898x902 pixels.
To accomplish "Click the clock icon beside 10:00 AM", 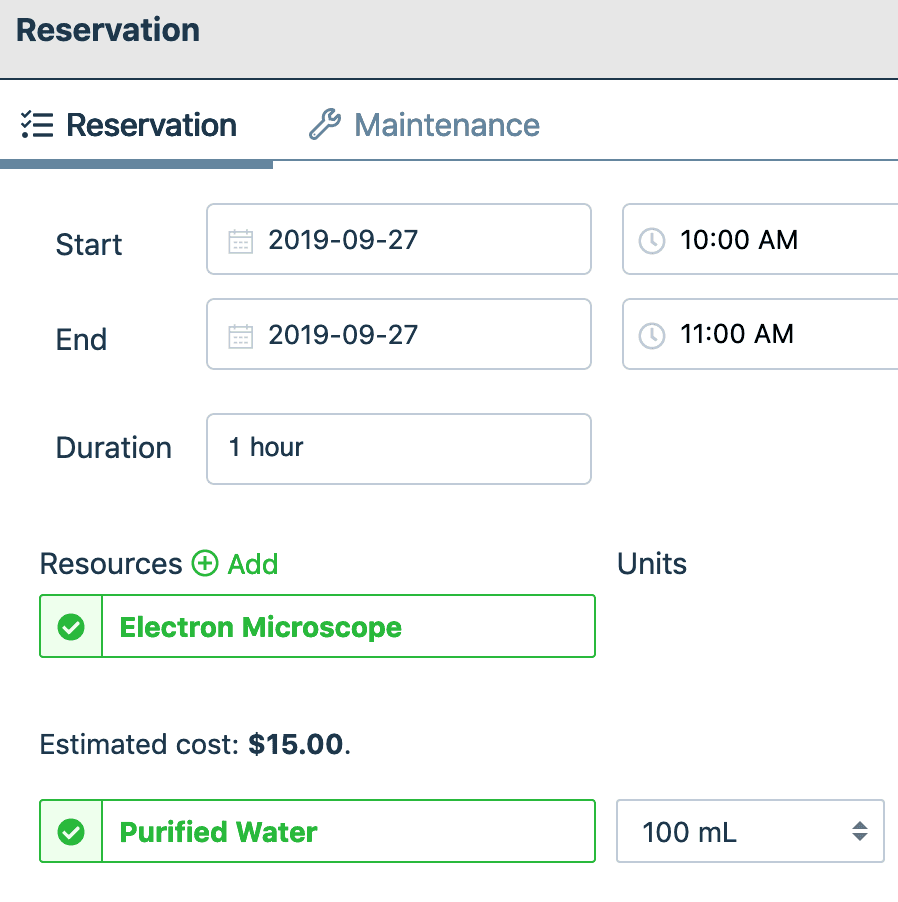I will [x=651, y=240].
